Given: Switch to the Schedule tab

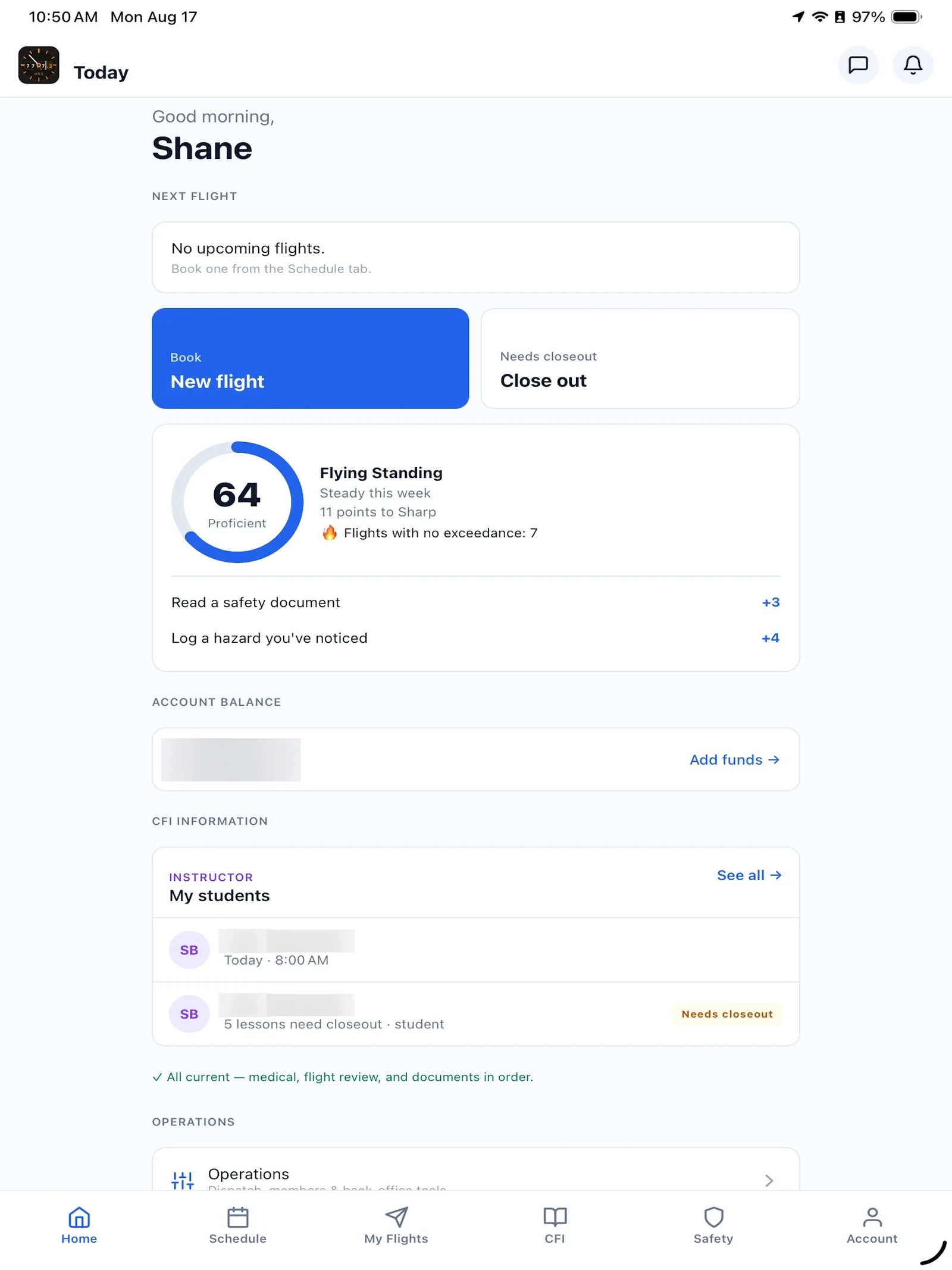Looking at the screenshot, I should click(237, 1226).
